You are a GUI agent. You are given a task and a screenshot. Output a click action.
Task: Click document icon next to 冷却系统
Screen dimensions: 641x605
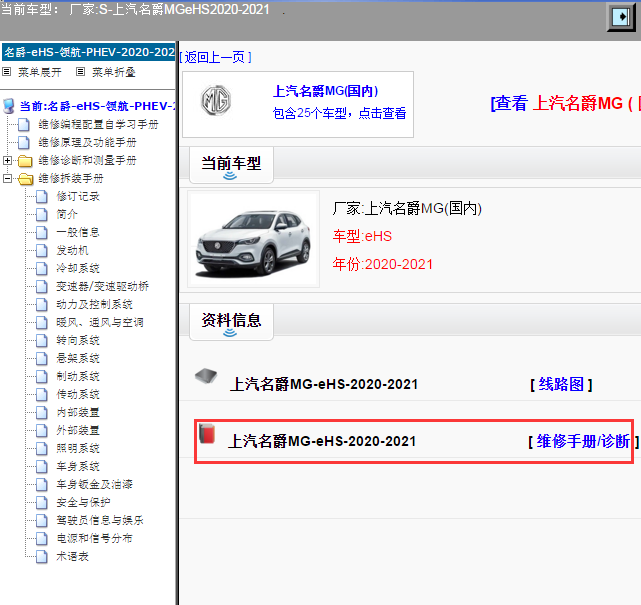click(41, 269)
